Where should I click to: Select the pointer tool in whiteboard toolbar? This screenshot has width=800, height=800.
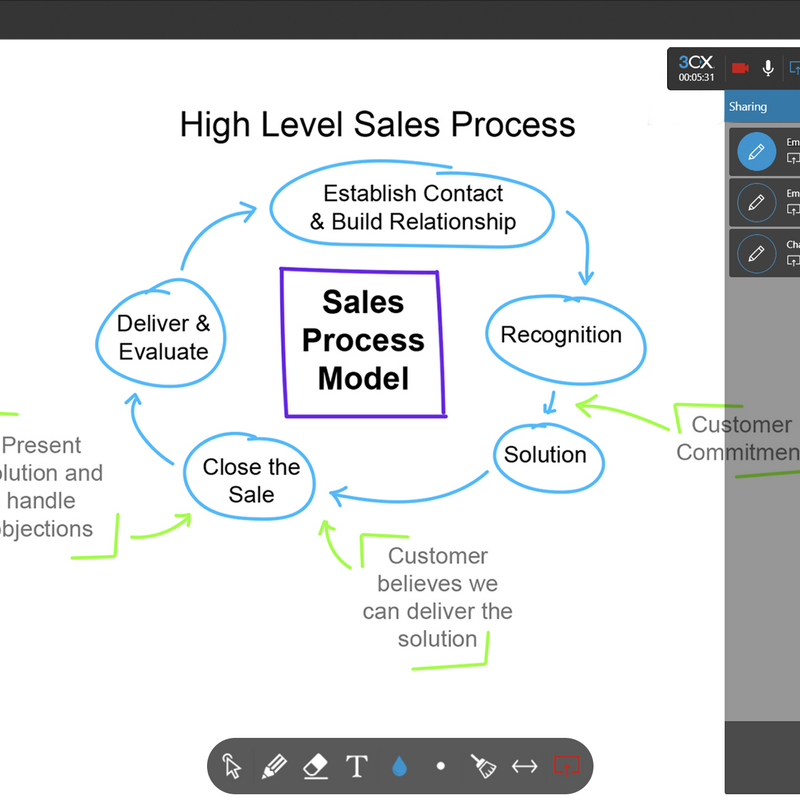(232, 767)
